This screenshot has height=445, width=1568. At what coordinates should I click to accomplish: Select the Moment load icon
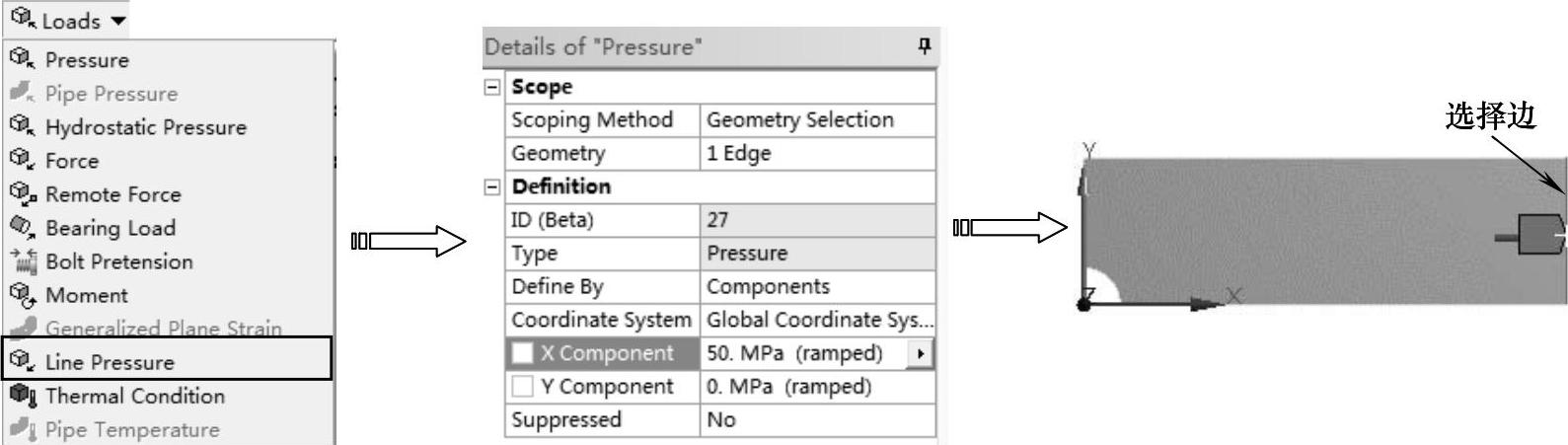tap(22, 294)
